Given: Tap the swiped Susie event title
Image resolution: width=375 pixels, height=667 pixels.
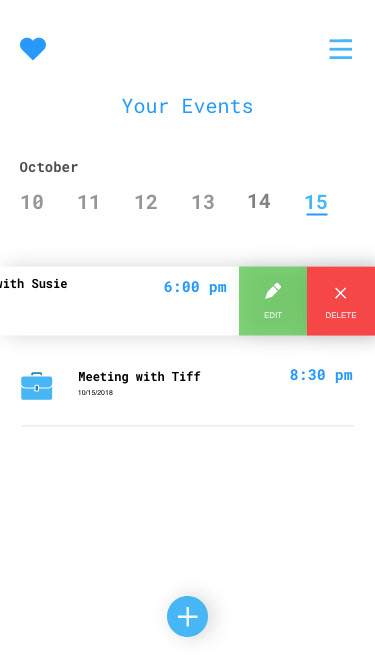Looking at the screenshot, I should coord(33,284).
